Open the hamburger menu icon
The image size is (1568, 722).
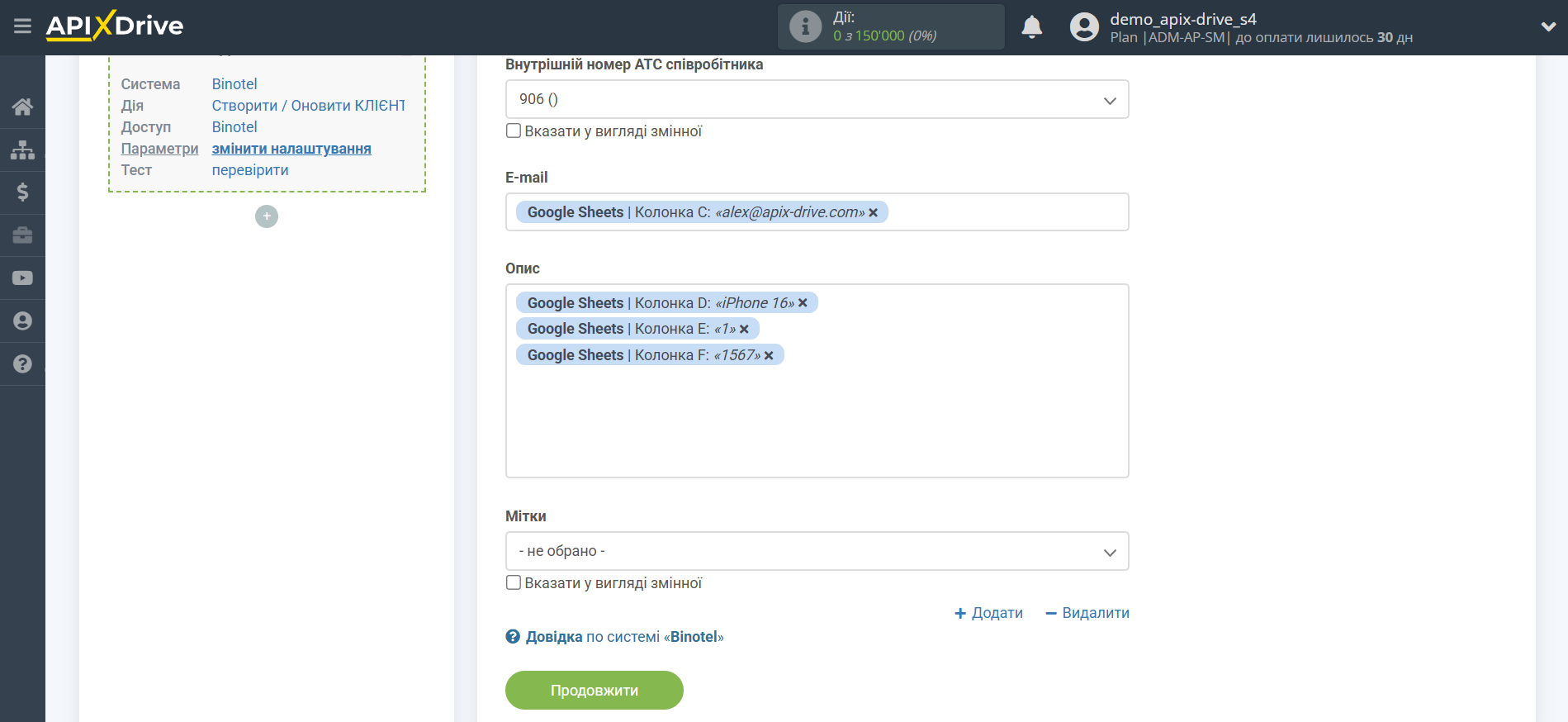[22, 26]
